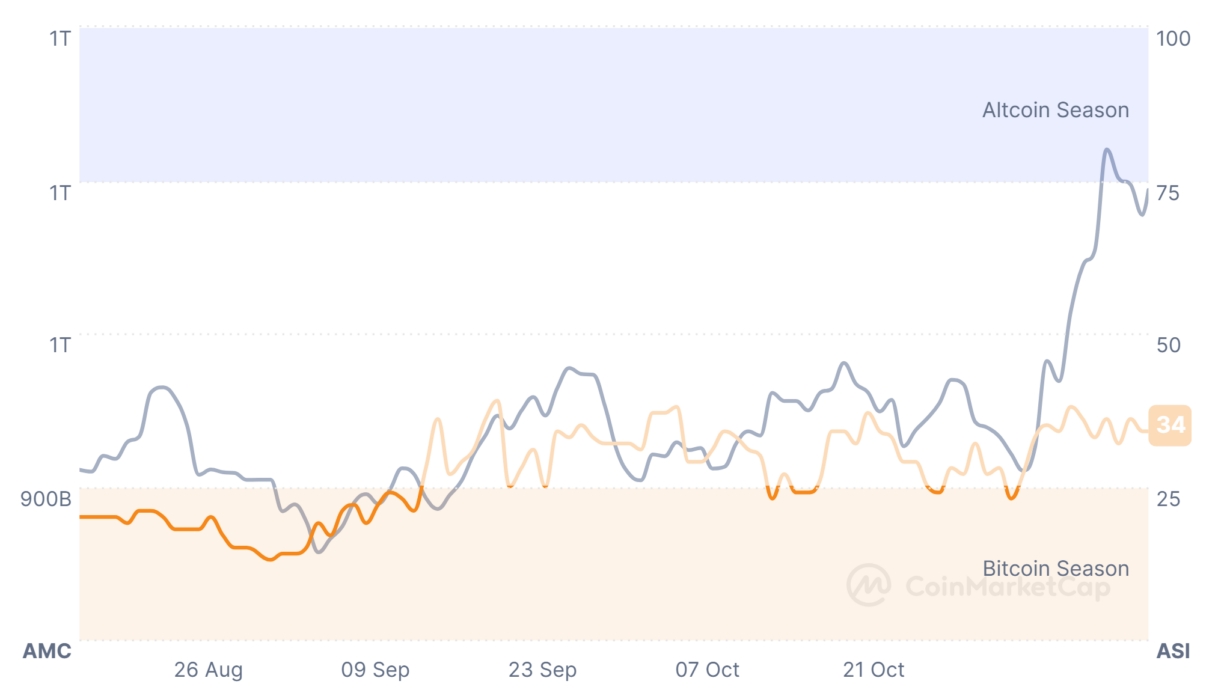Click the 75 threshold axis label

click(x=1168, y=192)
